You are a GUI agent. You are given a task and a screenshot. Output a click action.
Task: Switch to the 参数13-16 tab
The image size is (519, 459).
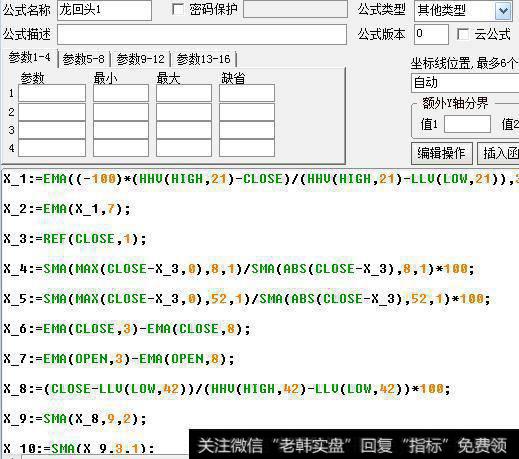[x=203, y=59]
